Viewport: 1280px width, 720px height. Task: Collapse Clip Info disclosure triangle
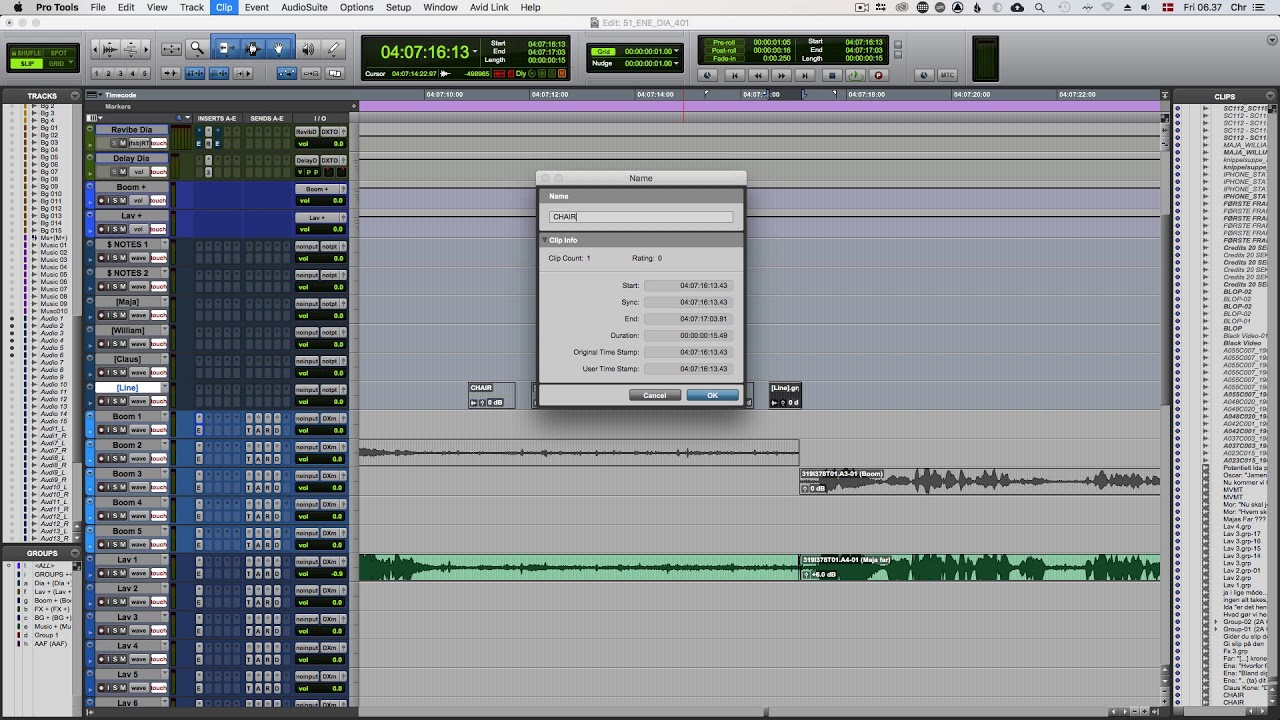point(546,240)
